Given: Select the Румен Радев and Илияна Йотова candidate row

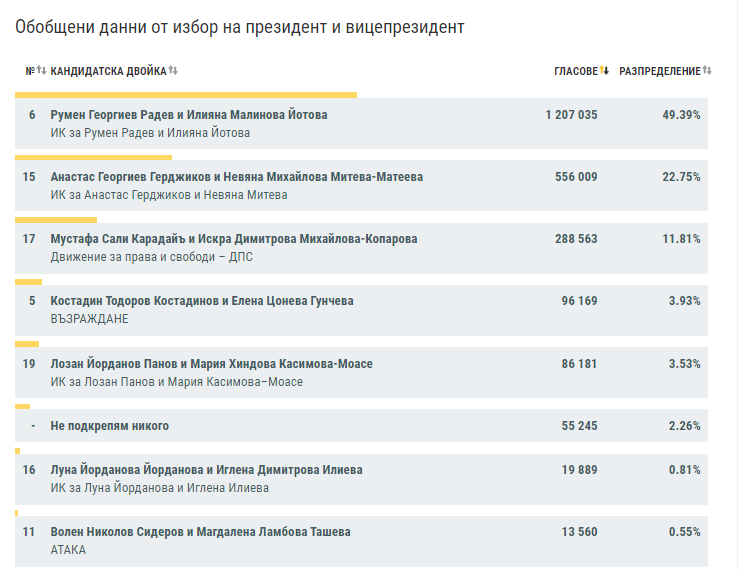Looking at the screenshot, I should point(189,115).
